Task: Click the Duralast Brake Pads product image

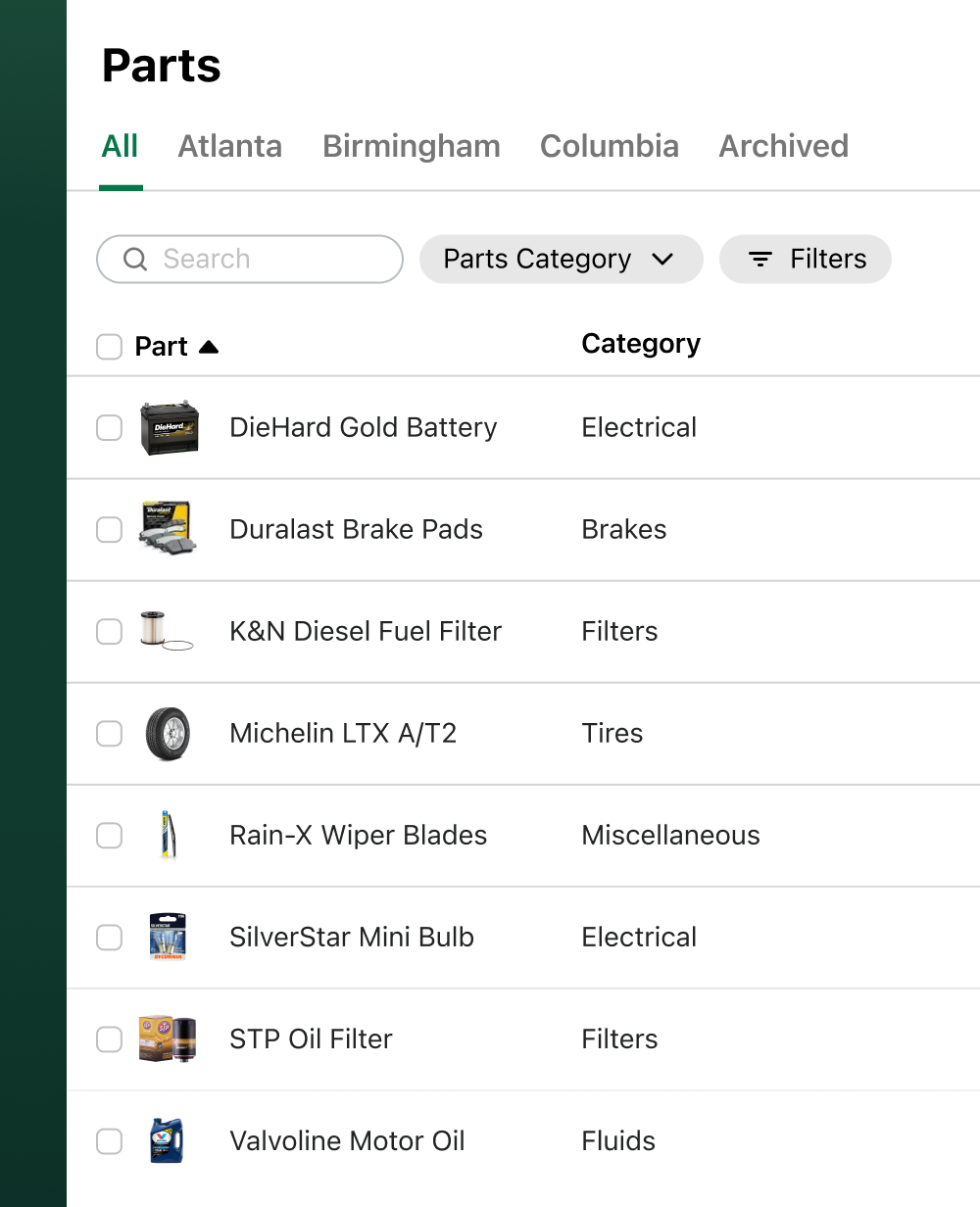Action: click(170, 529)
